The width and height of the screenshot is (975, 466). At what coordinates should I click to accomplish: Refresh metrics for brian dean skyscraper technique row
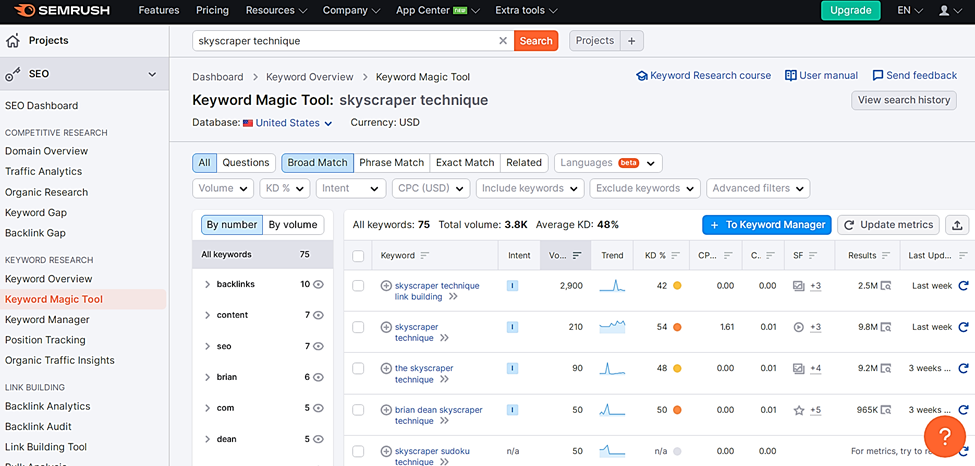(963, 410)
